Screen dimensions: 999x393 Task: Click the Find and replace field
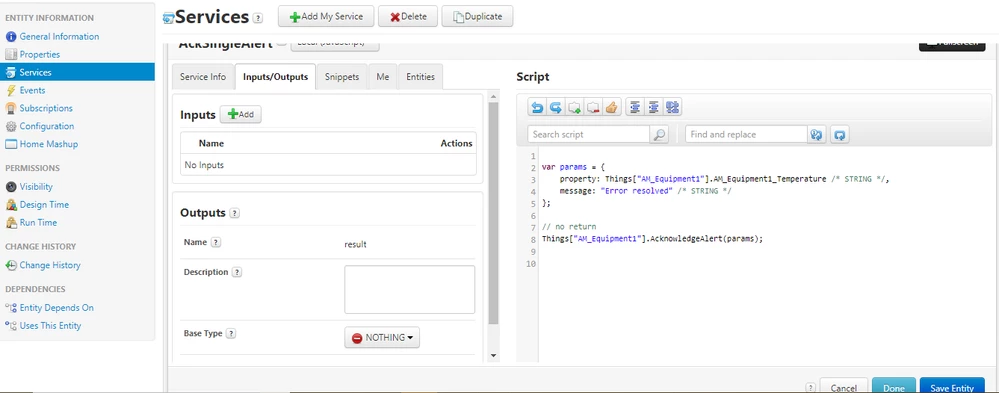point(746,134)
